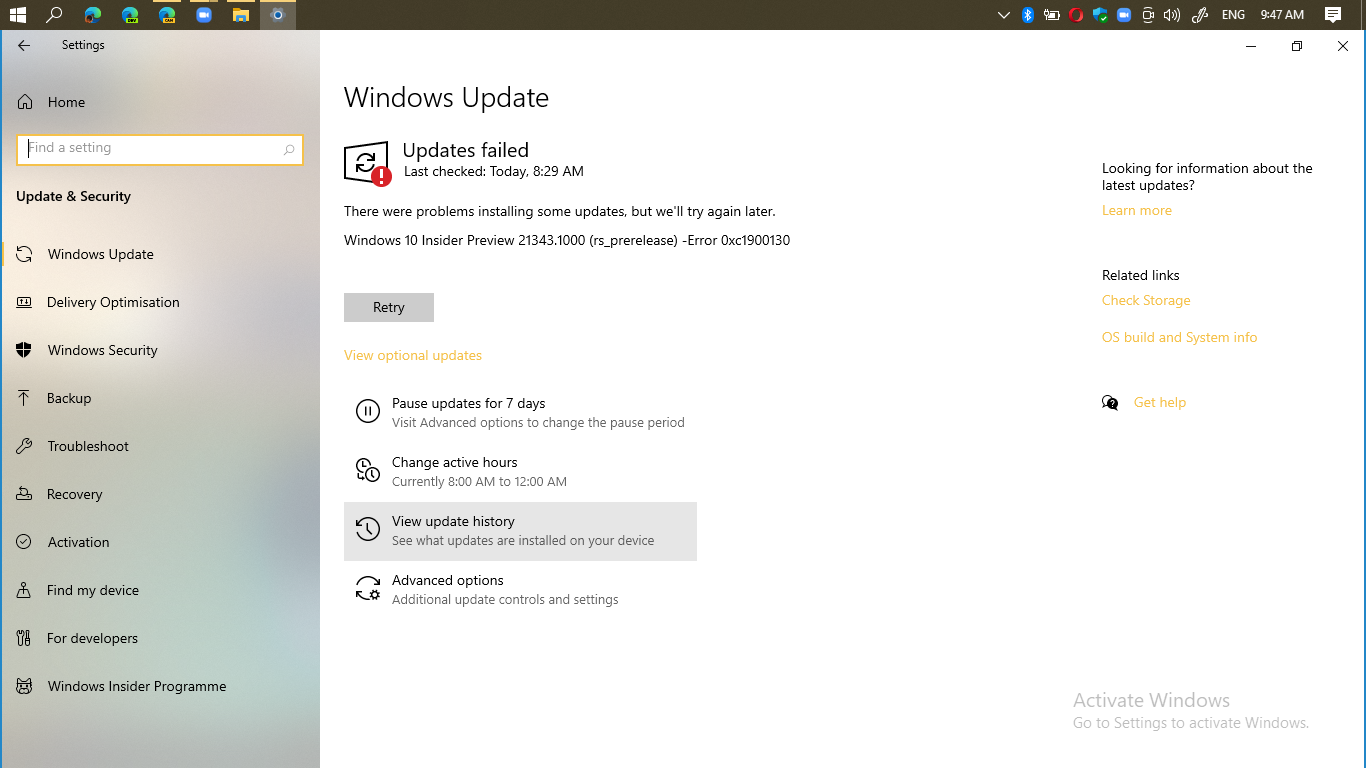The image size is (1366, 768).
Task: Click the Last checked: Today, 8:29 AM text
Action: click(494, 171)
